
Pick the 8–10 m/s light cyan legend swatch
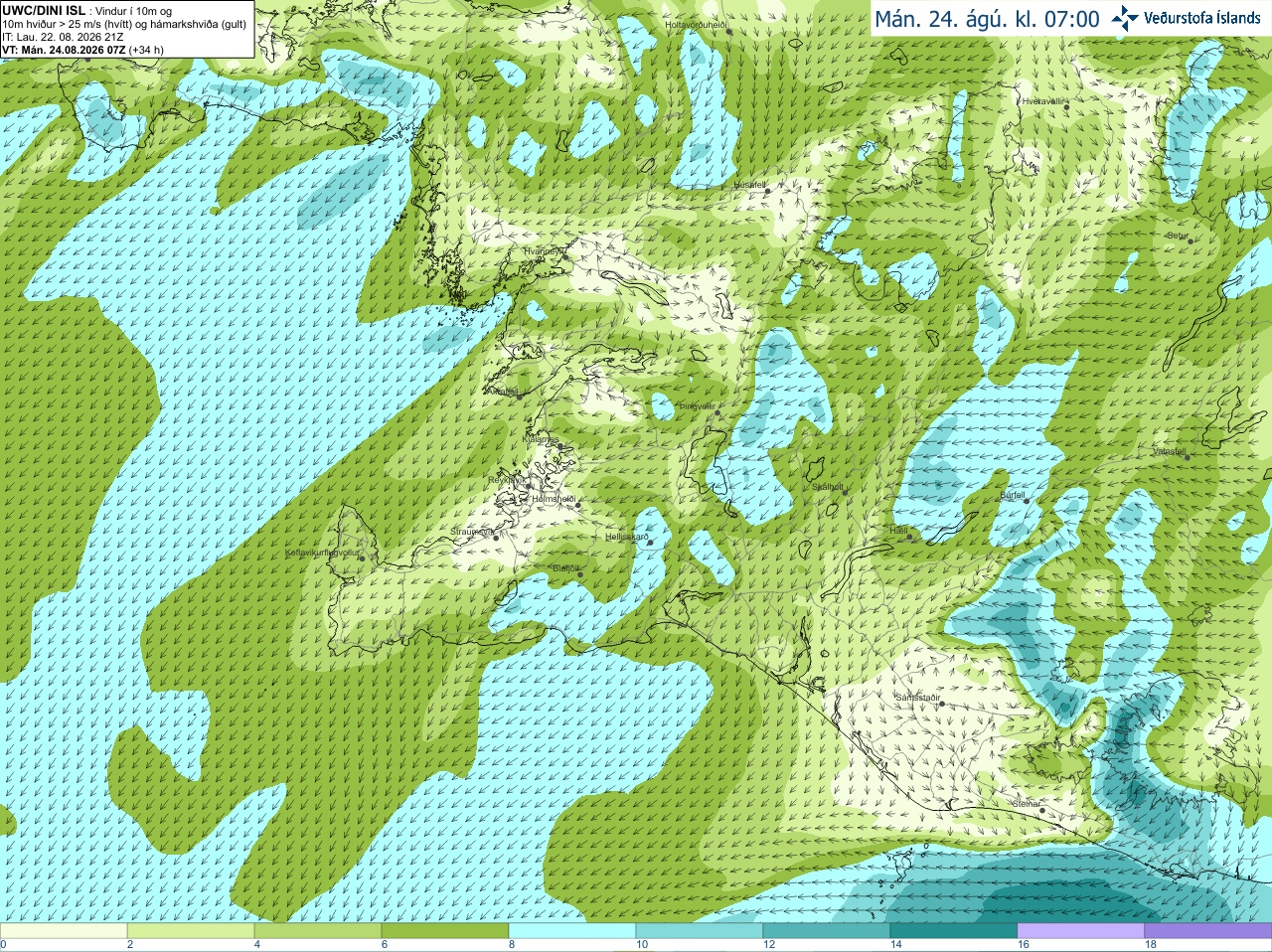pyautogui.click(x=572, y=931)
